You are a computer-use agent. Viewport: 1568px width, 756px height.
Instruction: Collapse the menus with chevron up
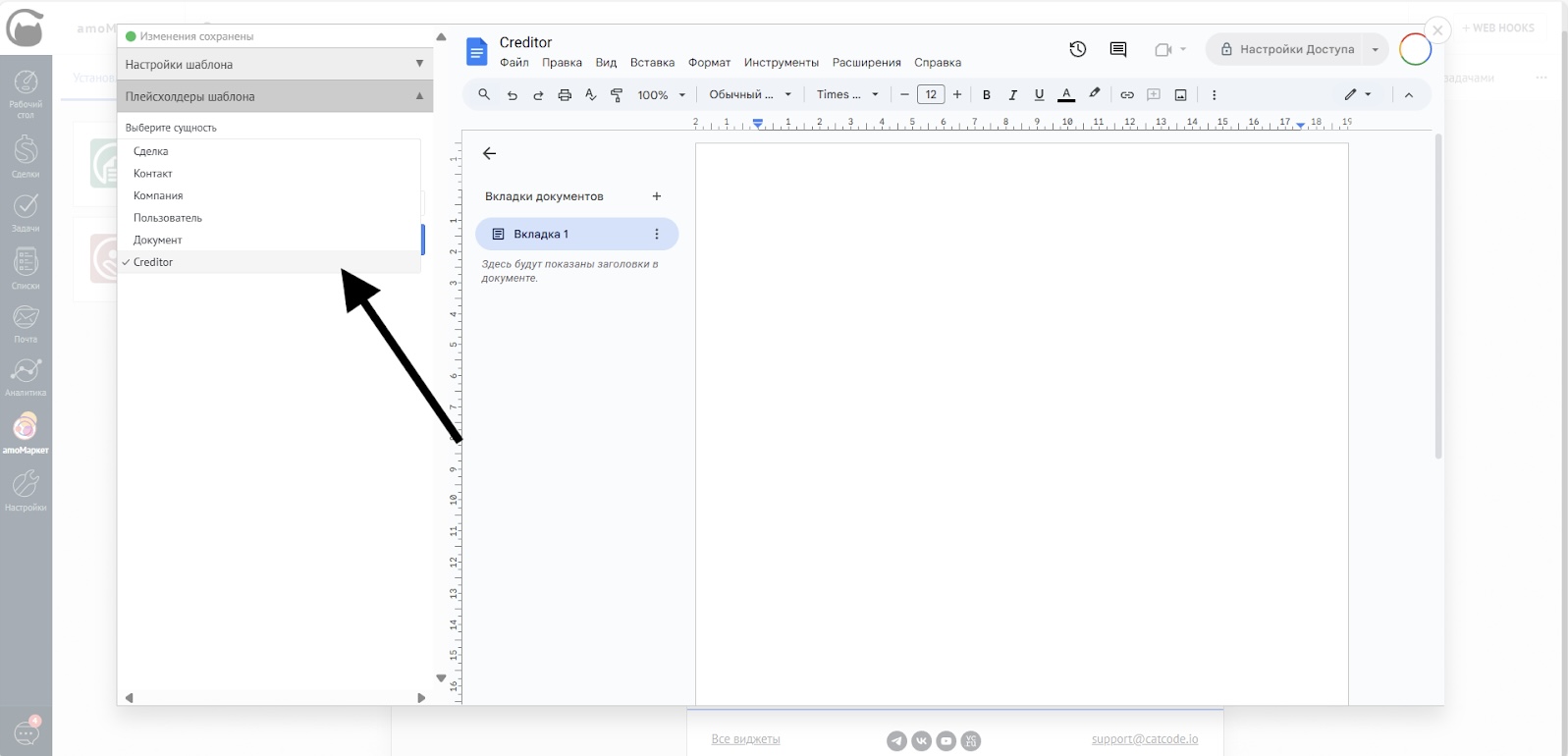(1409, 95)
